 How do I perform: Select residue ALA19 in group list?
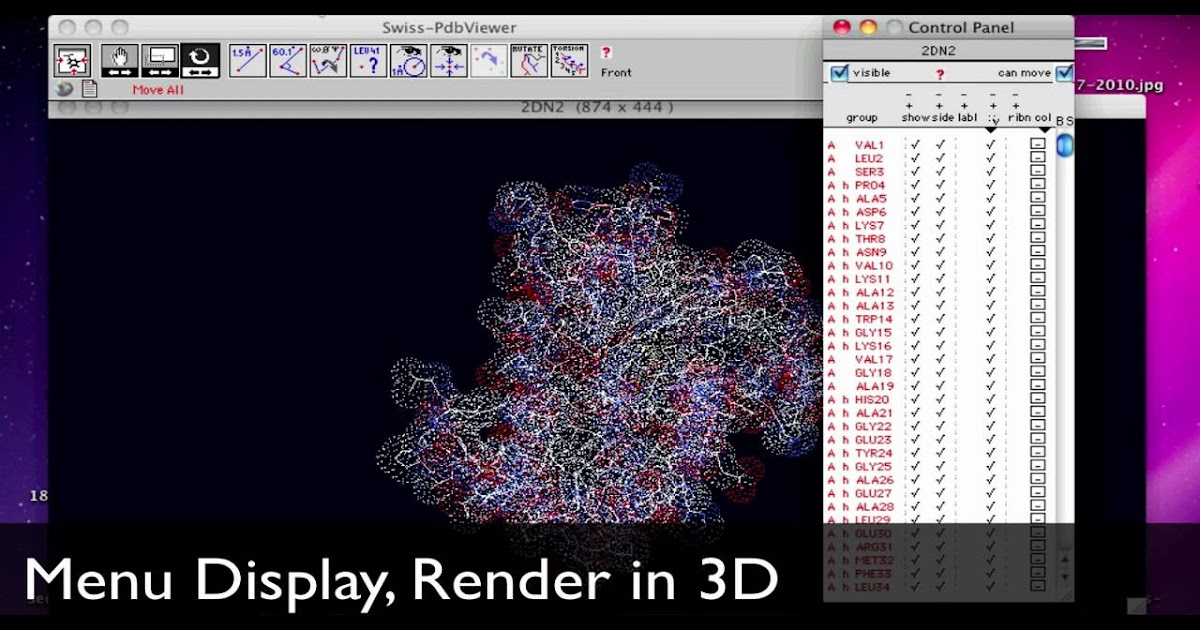pos(874,386)
